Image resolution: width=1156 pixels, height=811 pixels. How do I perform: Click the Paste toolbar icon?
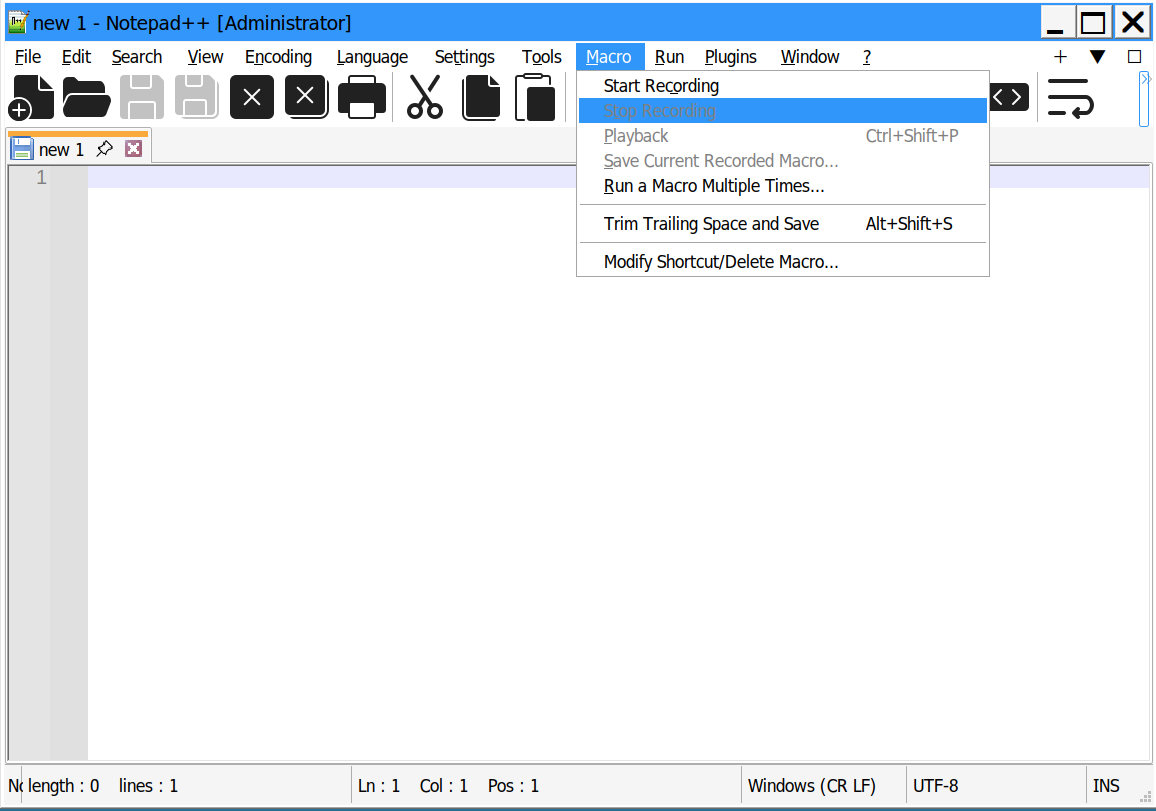click(x=535, y=96)
